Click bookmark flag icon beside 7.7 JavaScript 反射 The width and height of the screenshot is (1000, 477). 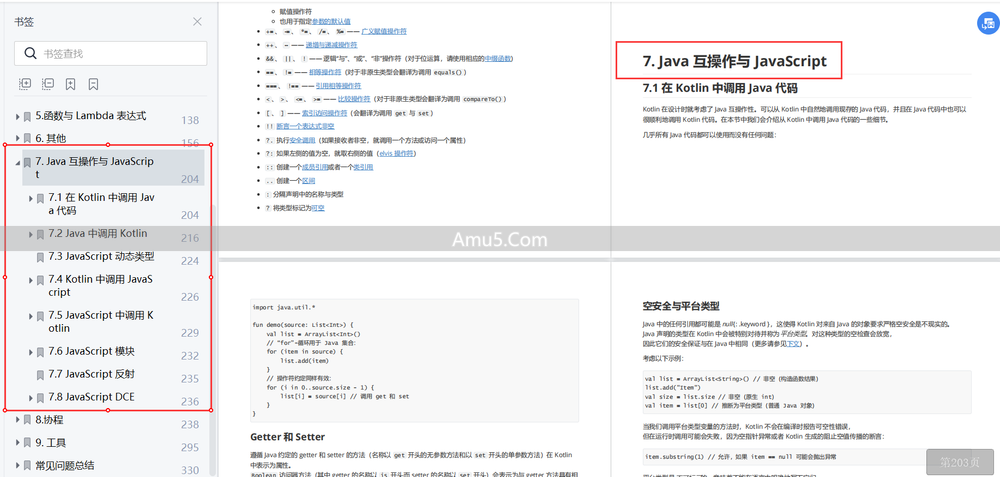click(x=40, y=375)
